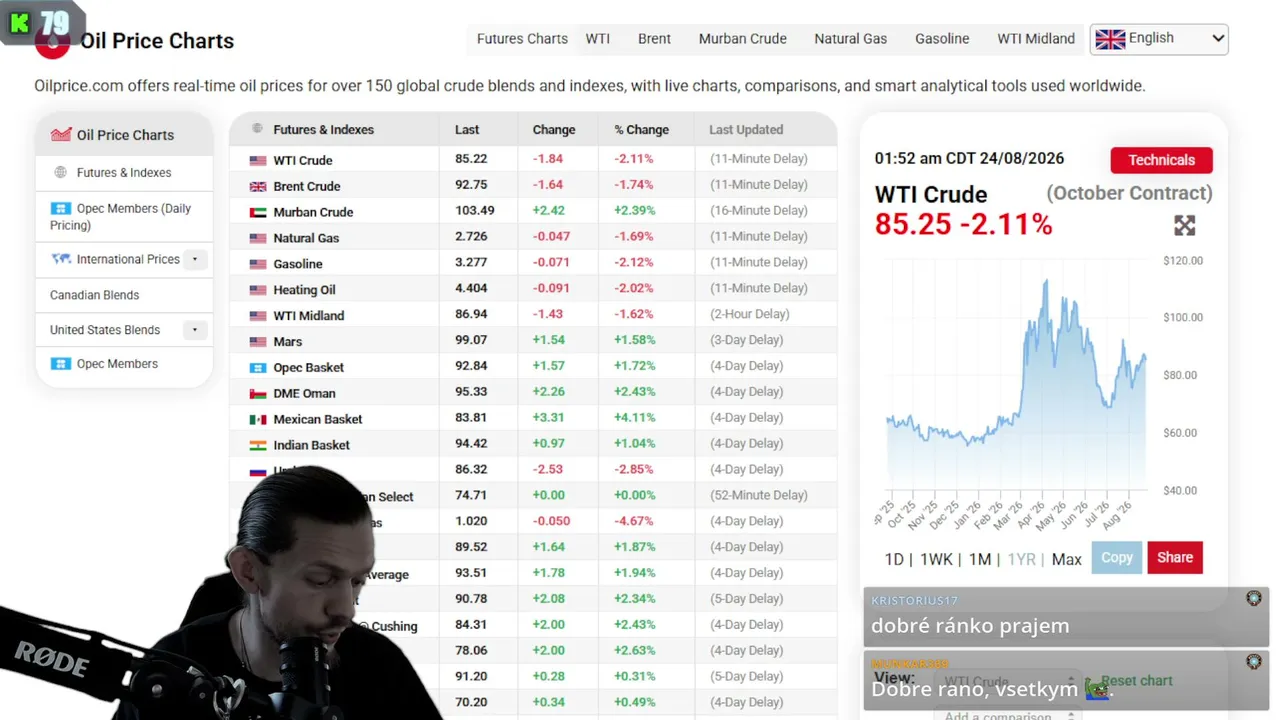Open the Murban Crude tab in the top nav
The height and width of the screenshot is (720, 1280).
click(743, 39)
